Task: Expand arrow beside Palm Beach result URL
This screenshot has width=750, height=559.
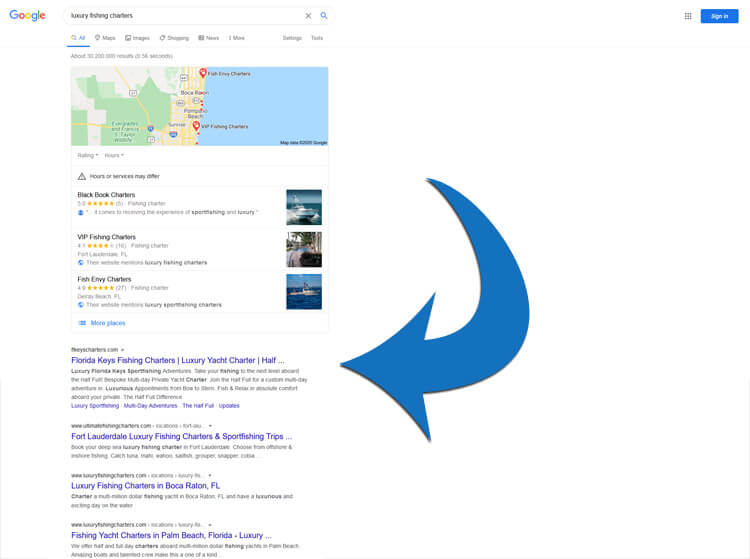Action: point(210,525)
